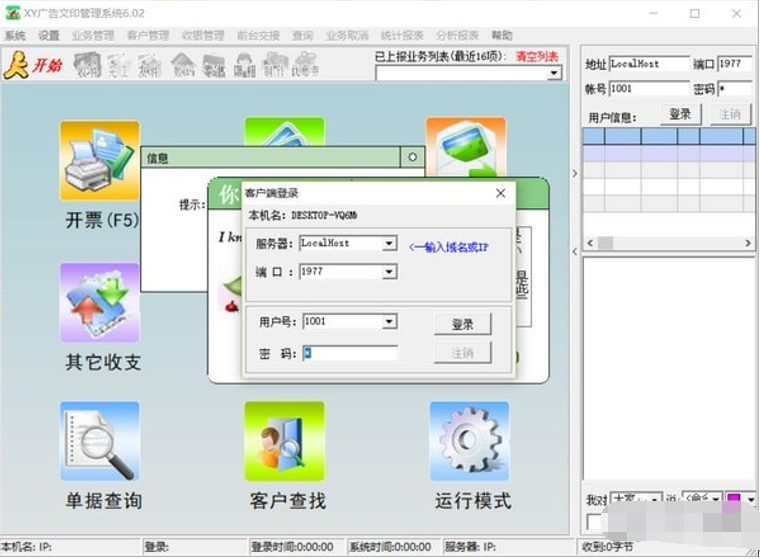This screenshot has height=559, width=760.
Task: Open the 用户号 1001 dropdown
Action: coord(389,322)
